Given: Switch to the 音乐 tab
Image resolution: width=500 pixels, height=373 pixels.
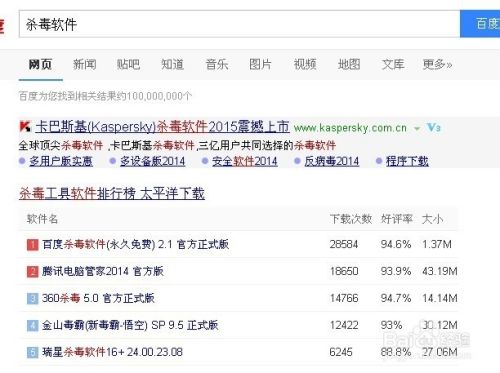Looking at the screenshot, I should 217,64.
